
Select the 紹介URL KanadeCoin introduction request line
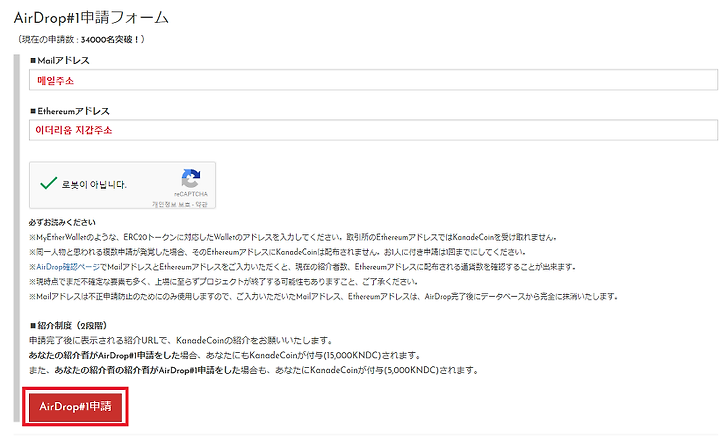[x=181, y=340]
